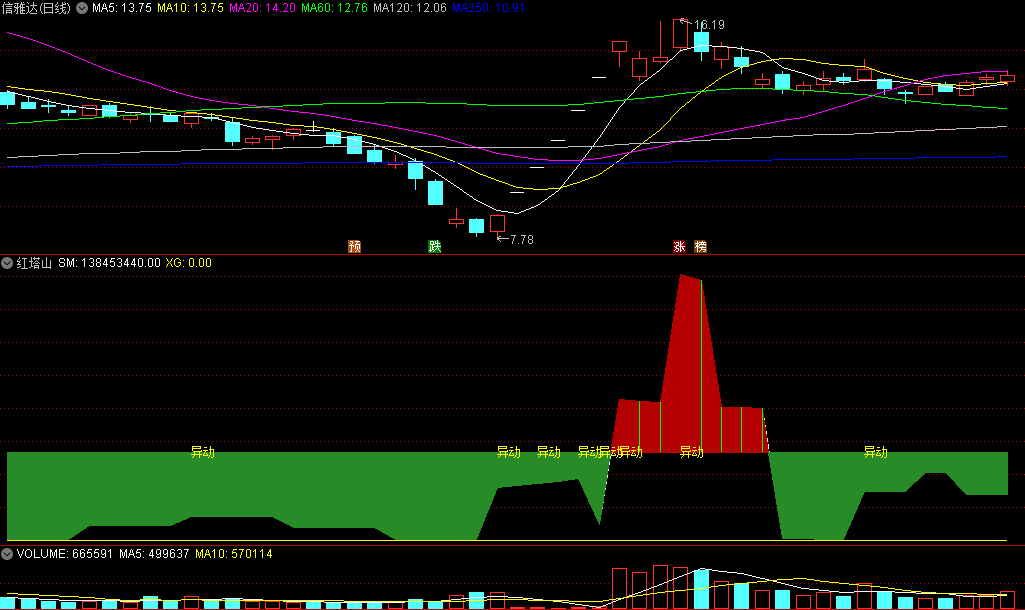Select the volume MA10: 570114 label
The height and width of the screenshot is (610, 1025).
[x=233, y=554]
